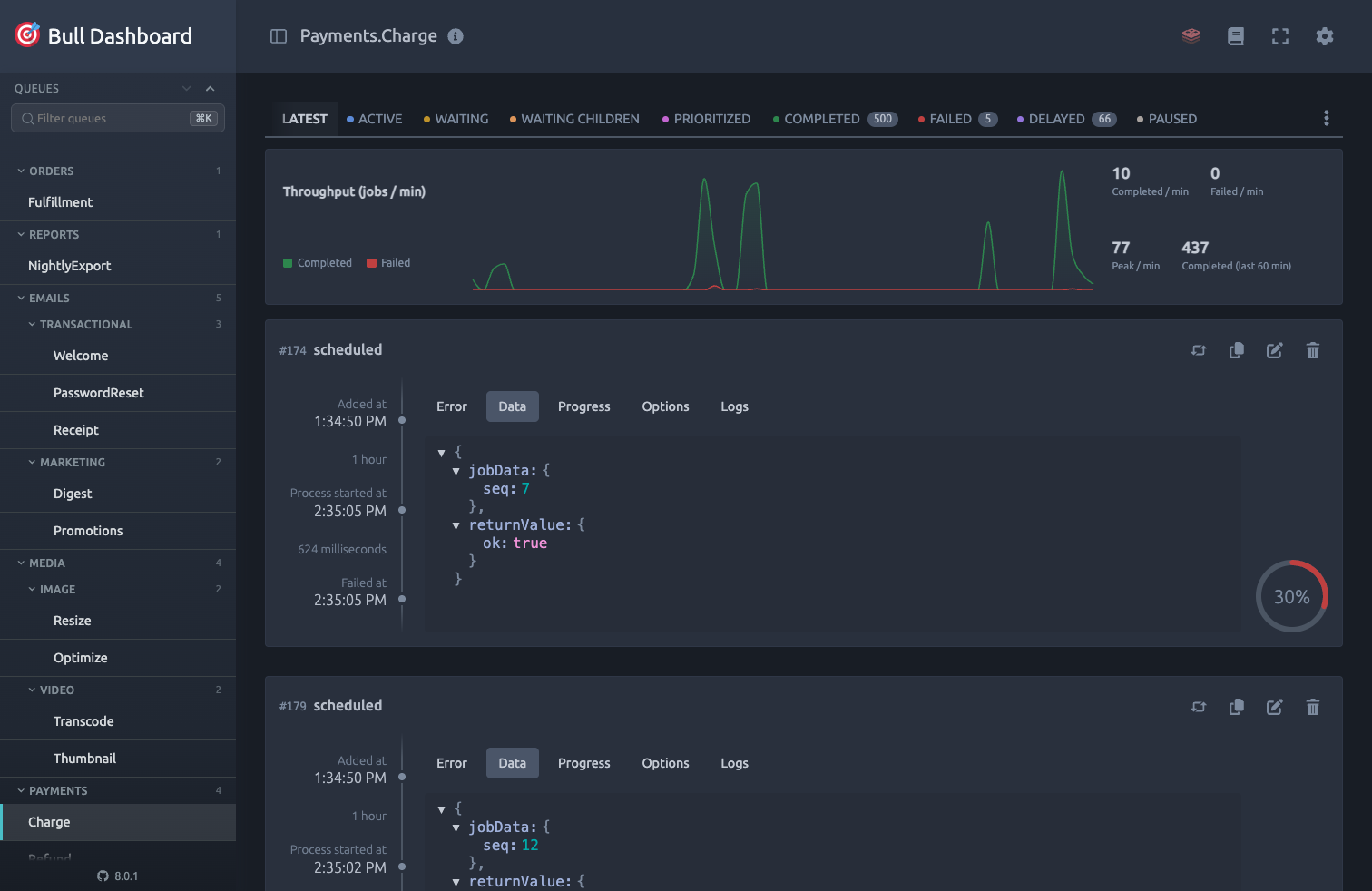Edit job #174 data with the pencil icon

pyautogui.click(x=1275, y=350)
